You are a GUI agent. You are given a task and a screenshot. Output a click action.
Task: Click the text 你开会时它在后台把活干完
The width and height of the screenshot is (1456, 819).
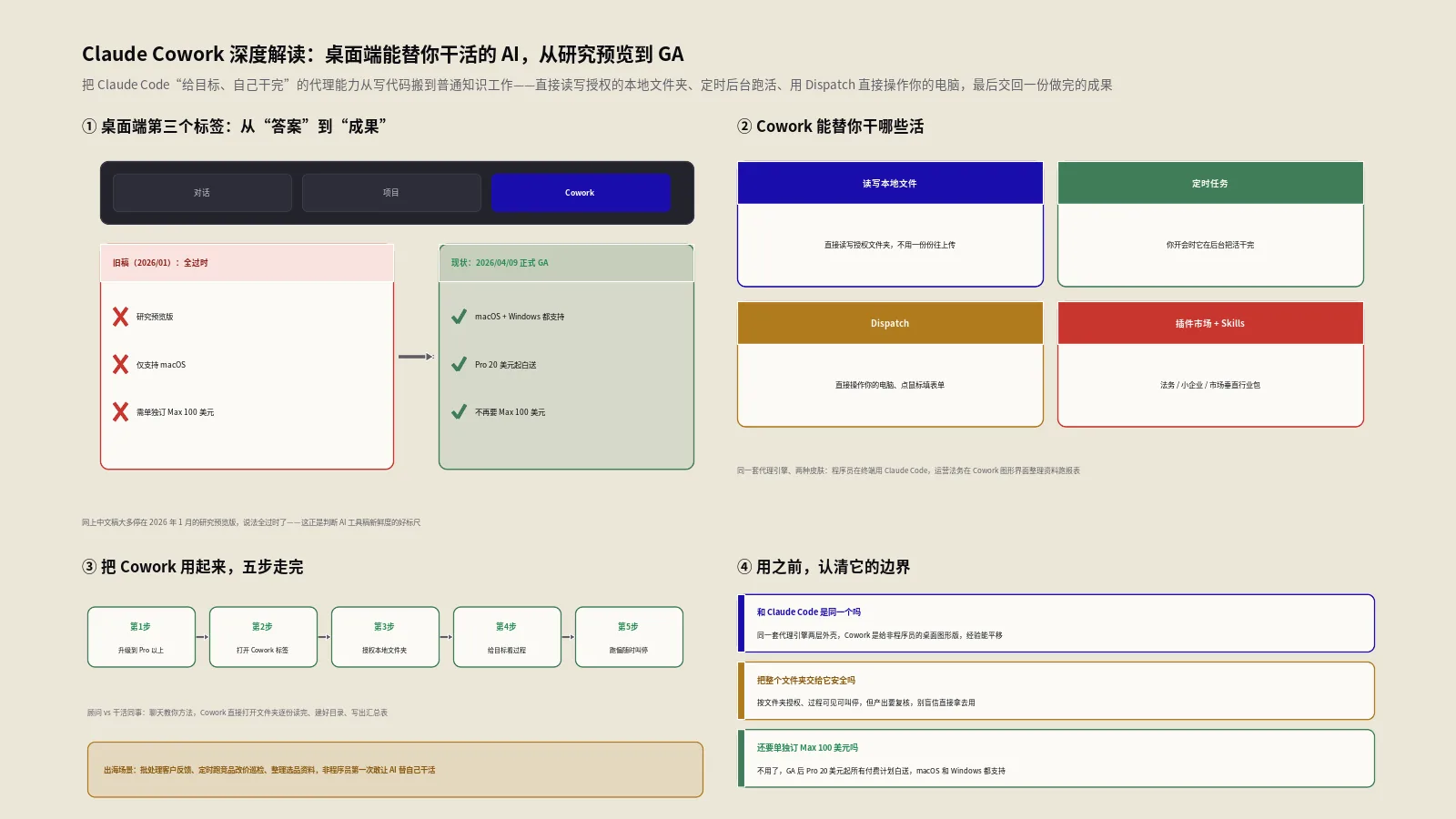coord(1210,245)
